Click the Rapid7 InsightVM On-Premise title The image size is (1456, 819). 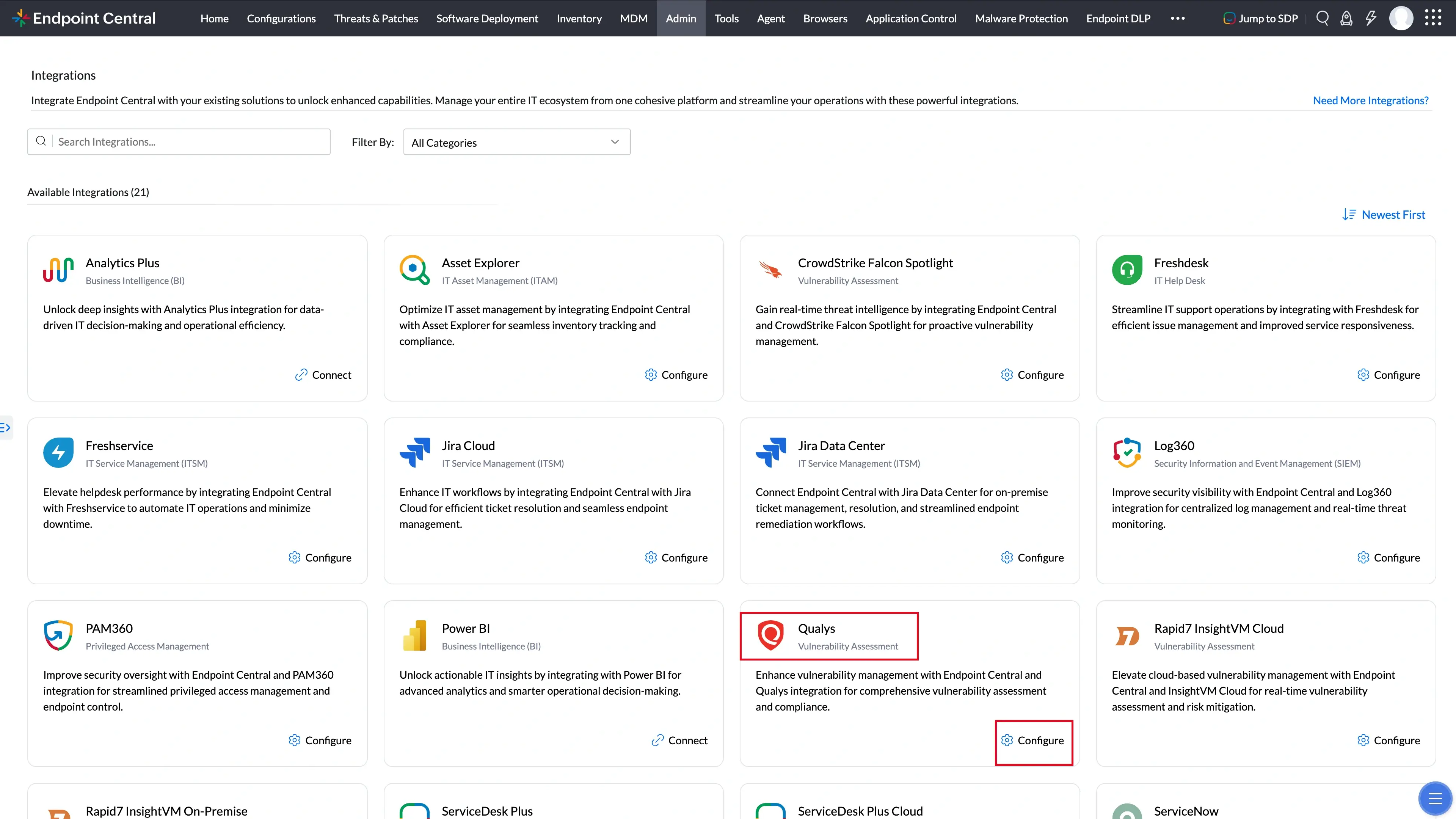166,811
